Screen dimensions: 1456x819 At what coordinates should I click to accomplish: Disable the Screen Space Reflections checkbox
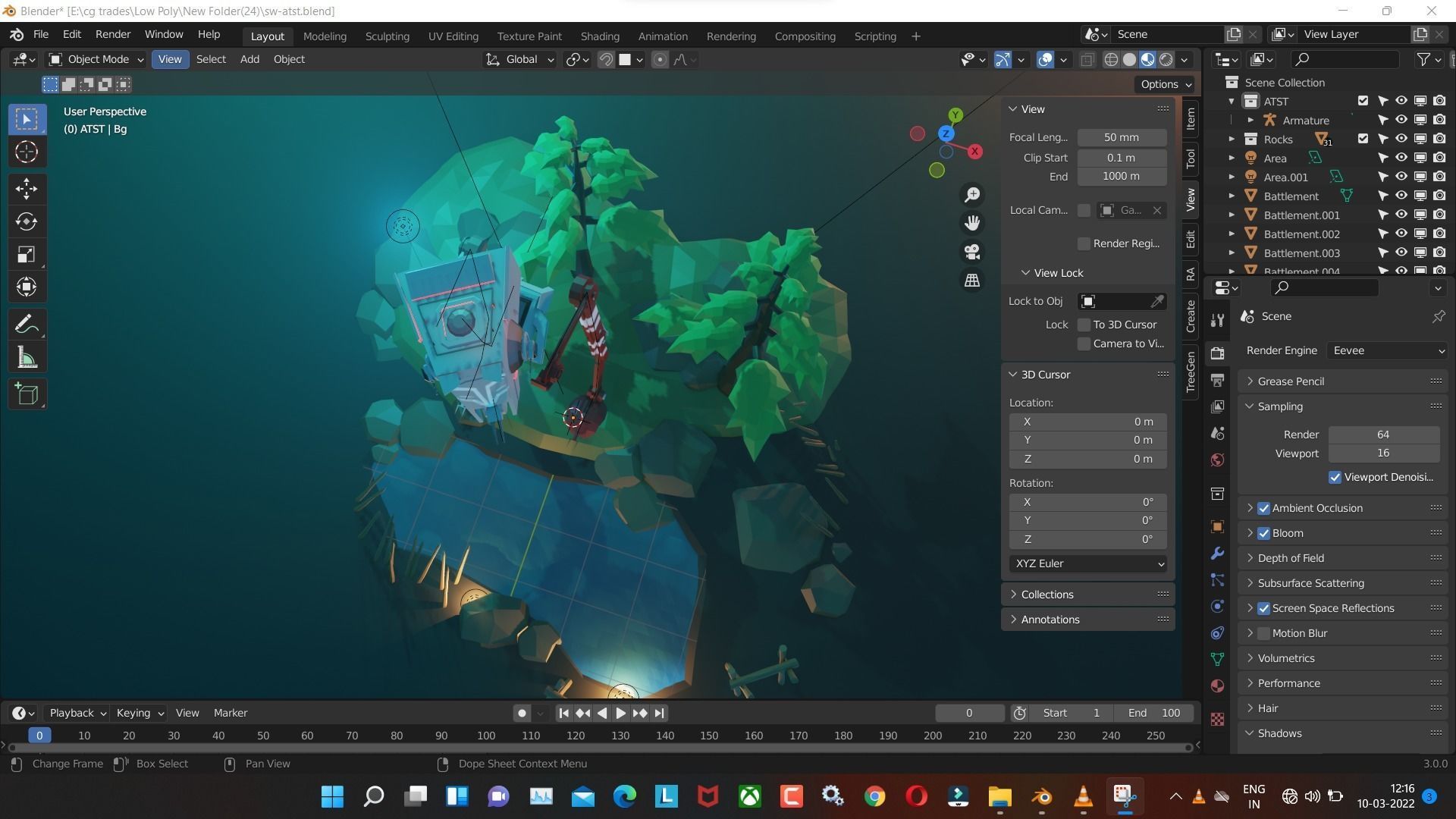click(x=1264, y=608)
